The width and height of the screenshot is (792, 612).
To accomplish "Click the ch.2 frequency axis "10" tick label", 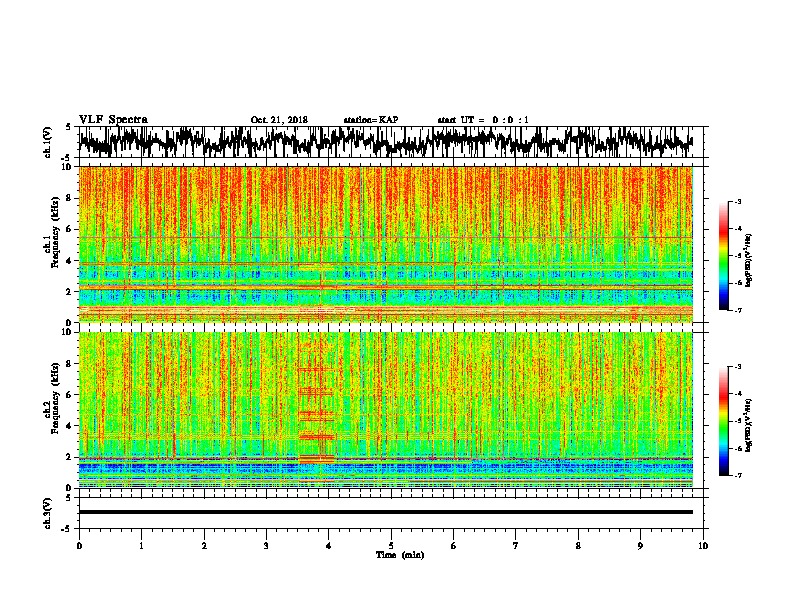I will click(67, 332).
